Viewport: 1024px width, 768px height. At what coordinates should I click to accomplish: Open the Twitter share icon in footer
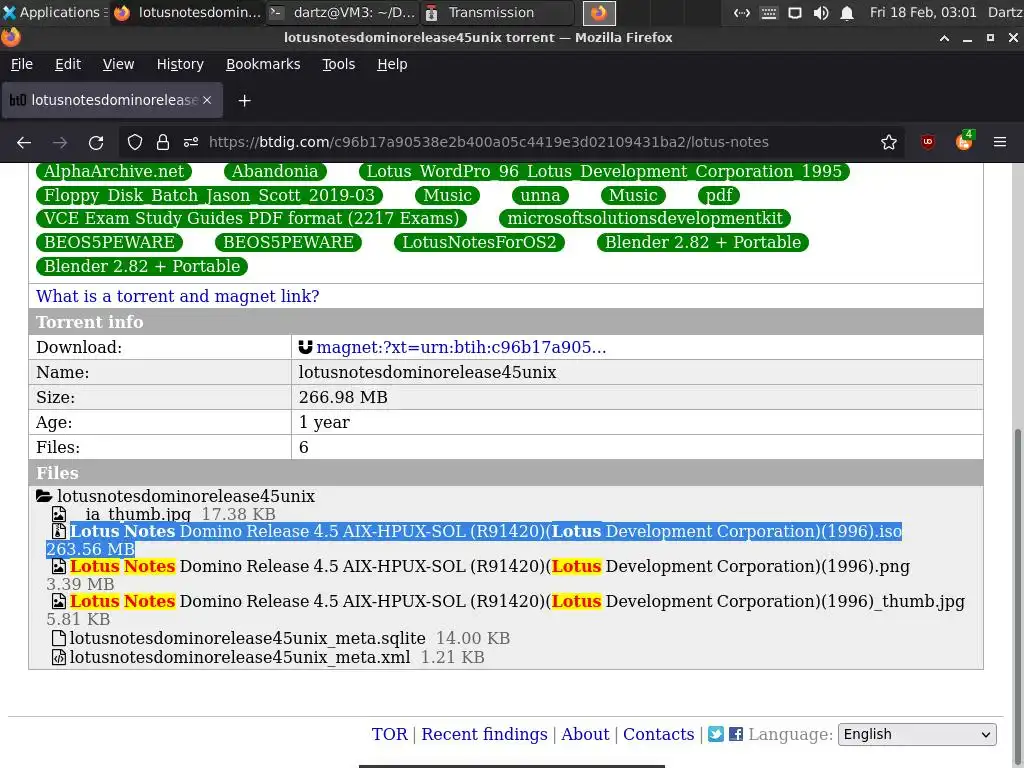click(x=716, y=734)
